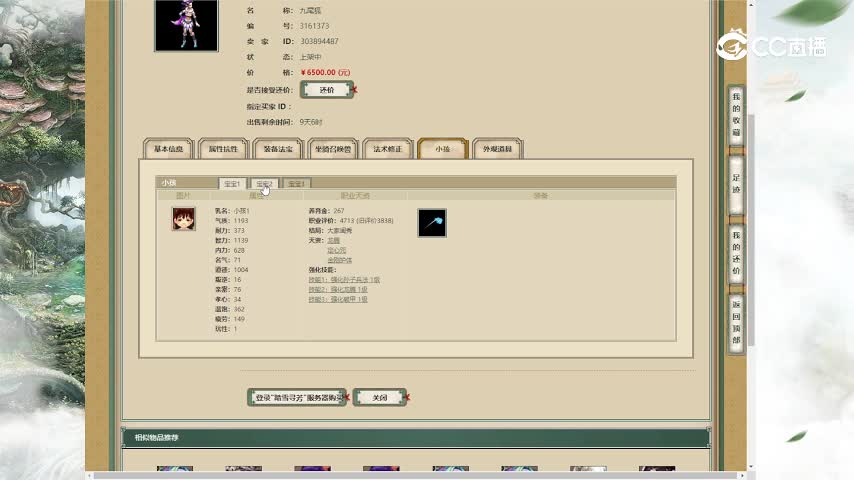
Task: Select the 法术修正 tab
Action: click(x=387, y=149)
